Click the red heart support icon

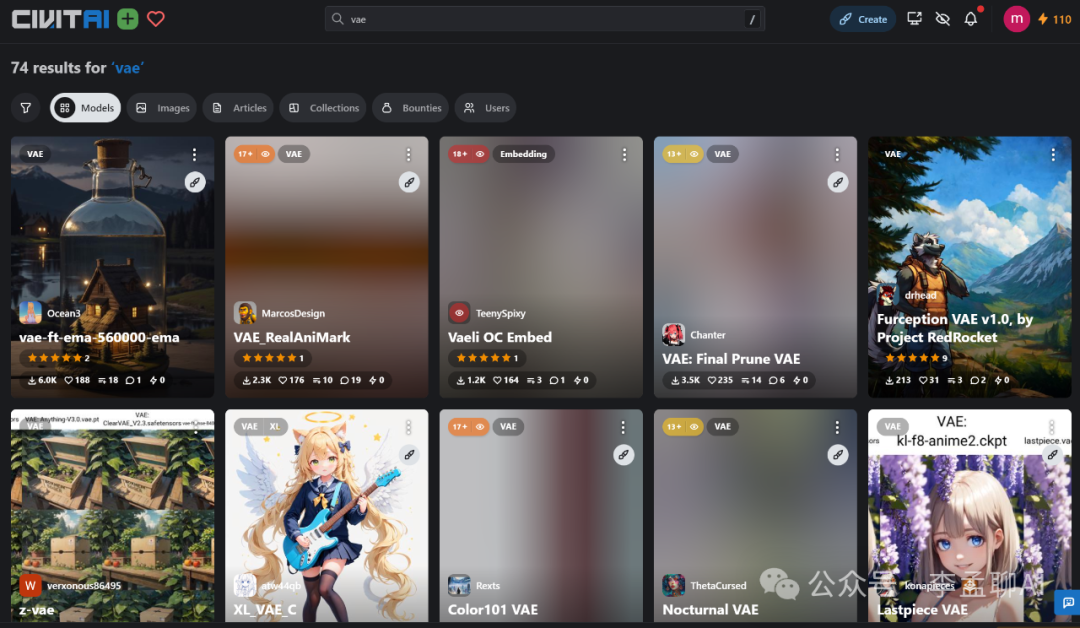click(156, 19)
